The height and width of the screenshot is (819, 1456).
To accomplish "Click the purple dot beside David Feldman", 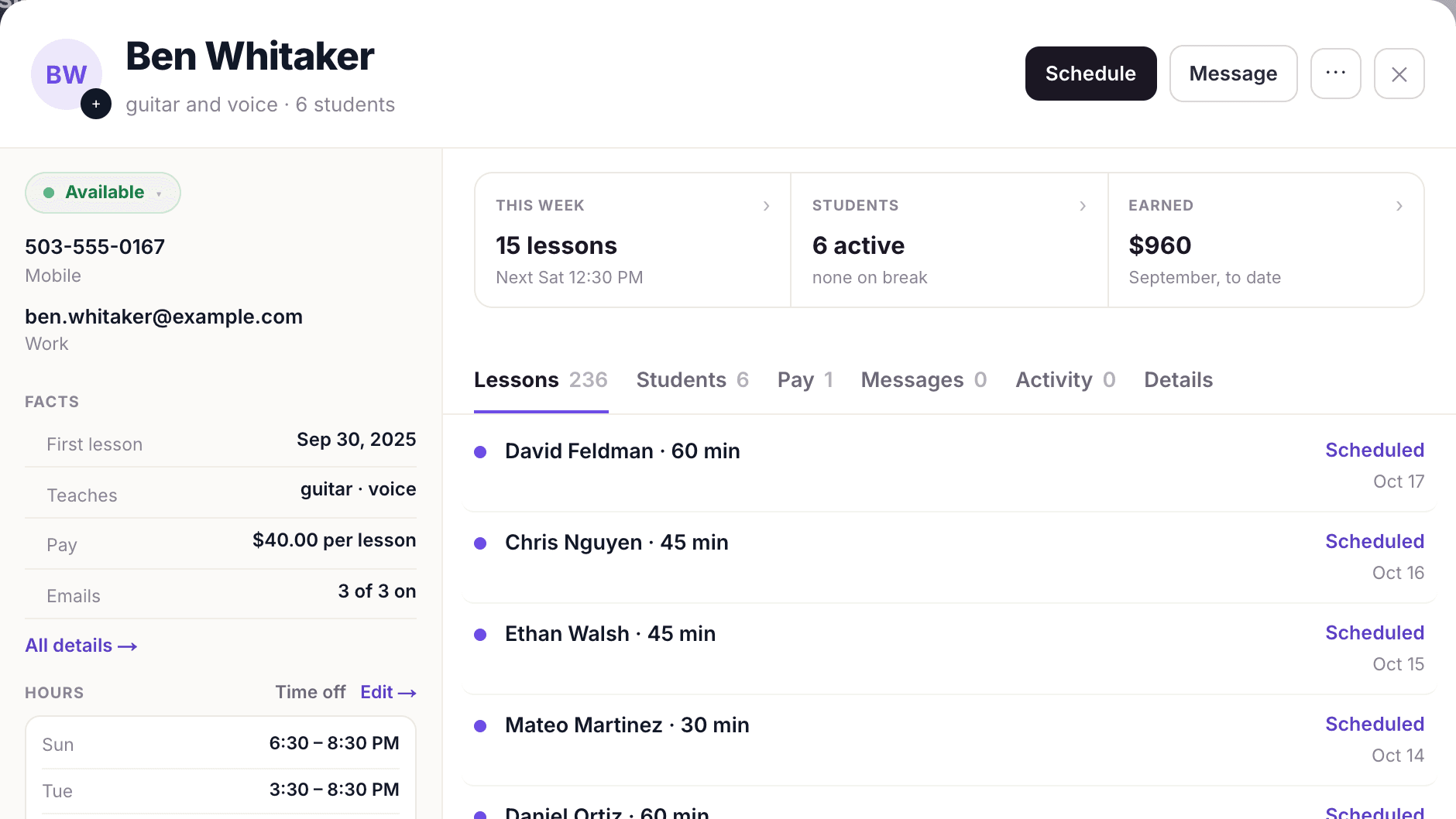I will tap(480, 452).
